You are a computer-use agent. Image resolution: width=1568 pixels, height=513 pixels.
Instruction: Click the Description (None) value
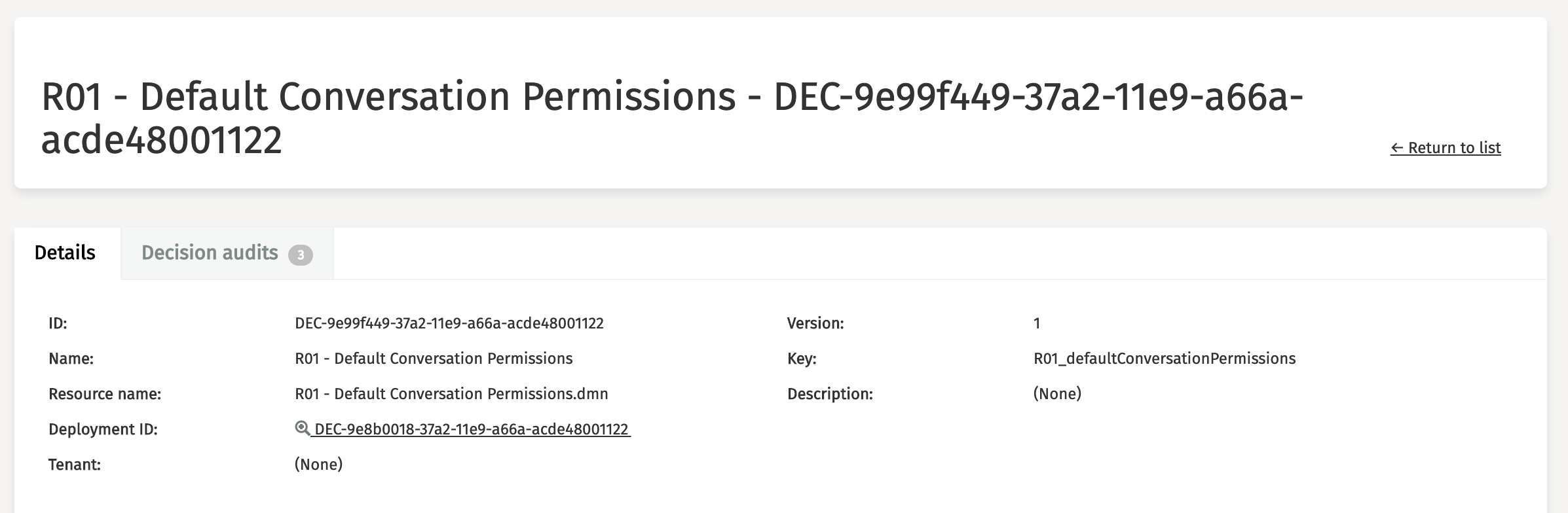click(1057, 394)
